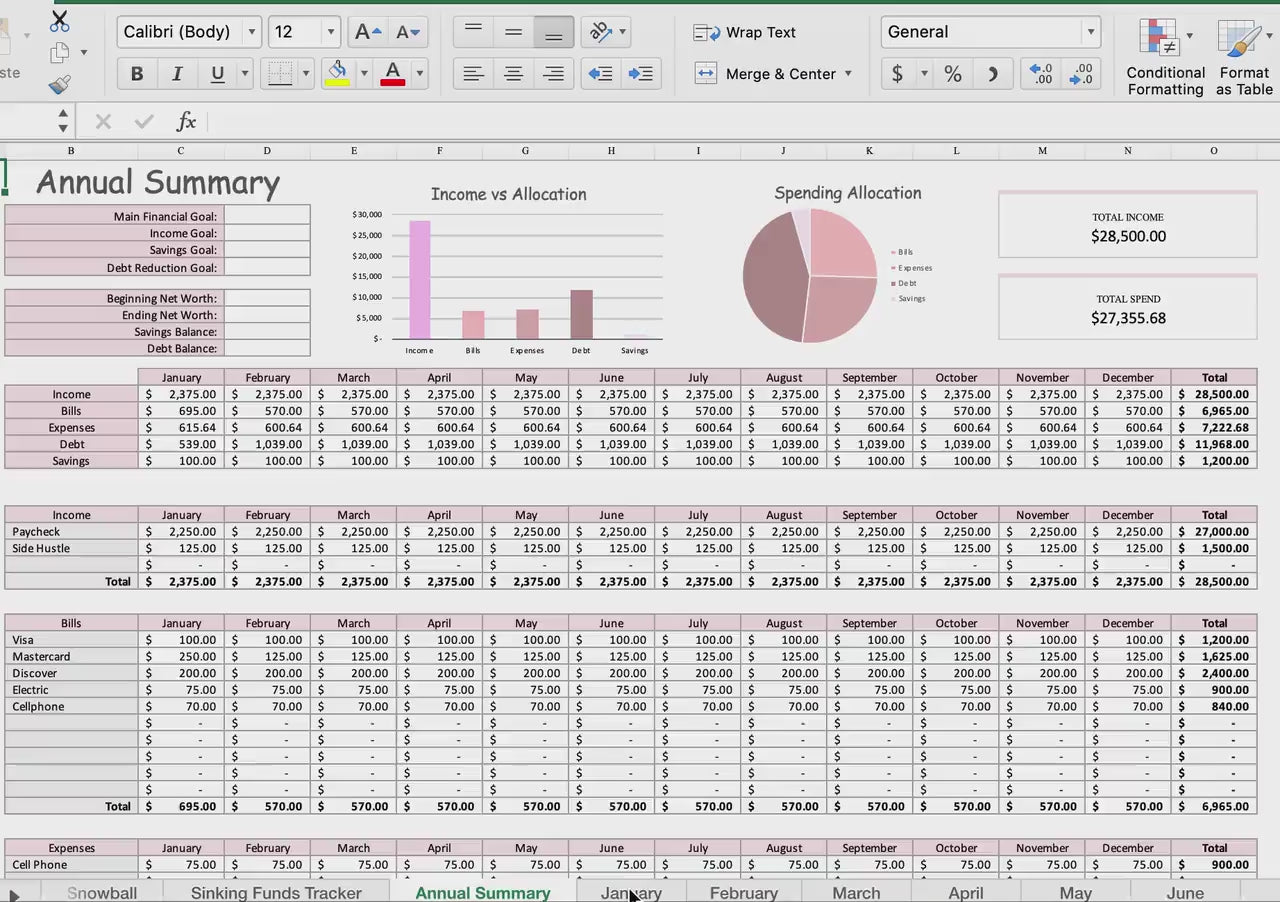The image size is (1280, 902).
Task: Click the Copy icon
Action: click(60, 52)
